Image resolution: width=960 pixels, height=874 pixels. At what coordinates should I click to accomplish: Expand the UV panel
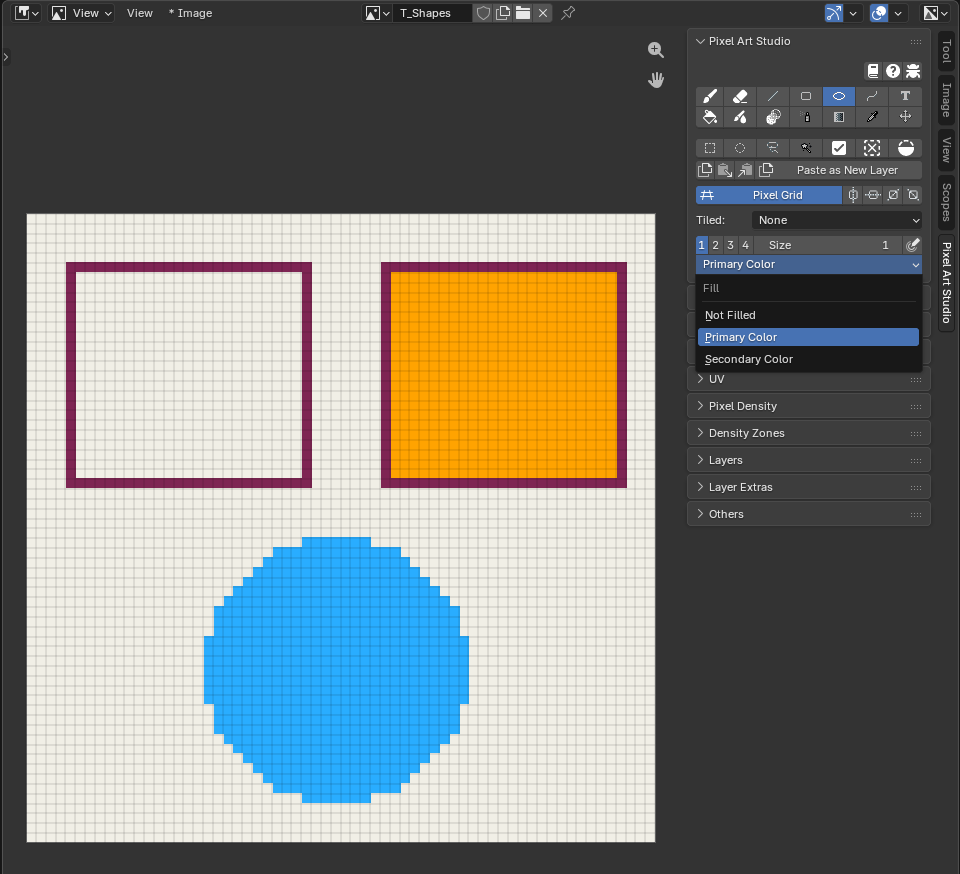click(809, 379)
